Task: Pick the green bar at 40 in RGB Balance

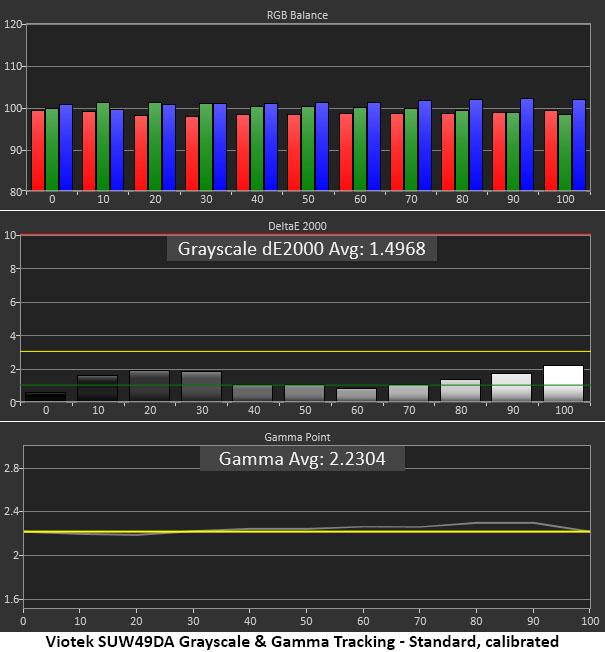Action: [x=257, y=149]
